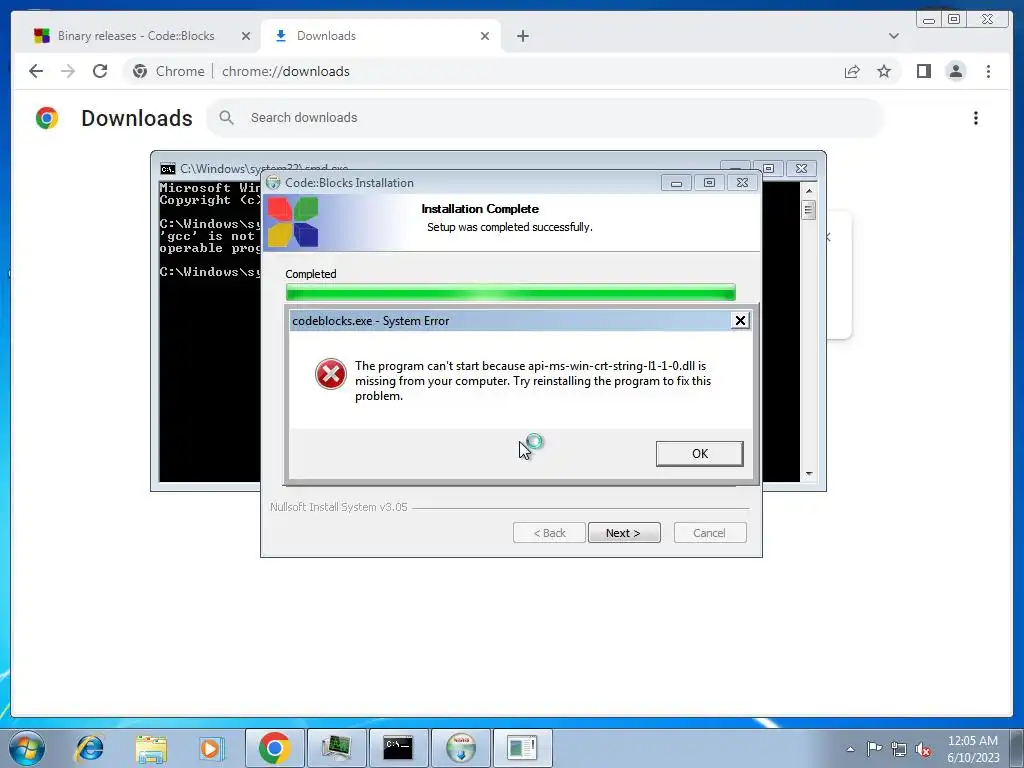This screenshot has height=768, width=1024.
Task: Click the cmd window scroll down arrow
Action: click(x=809, y=474)
